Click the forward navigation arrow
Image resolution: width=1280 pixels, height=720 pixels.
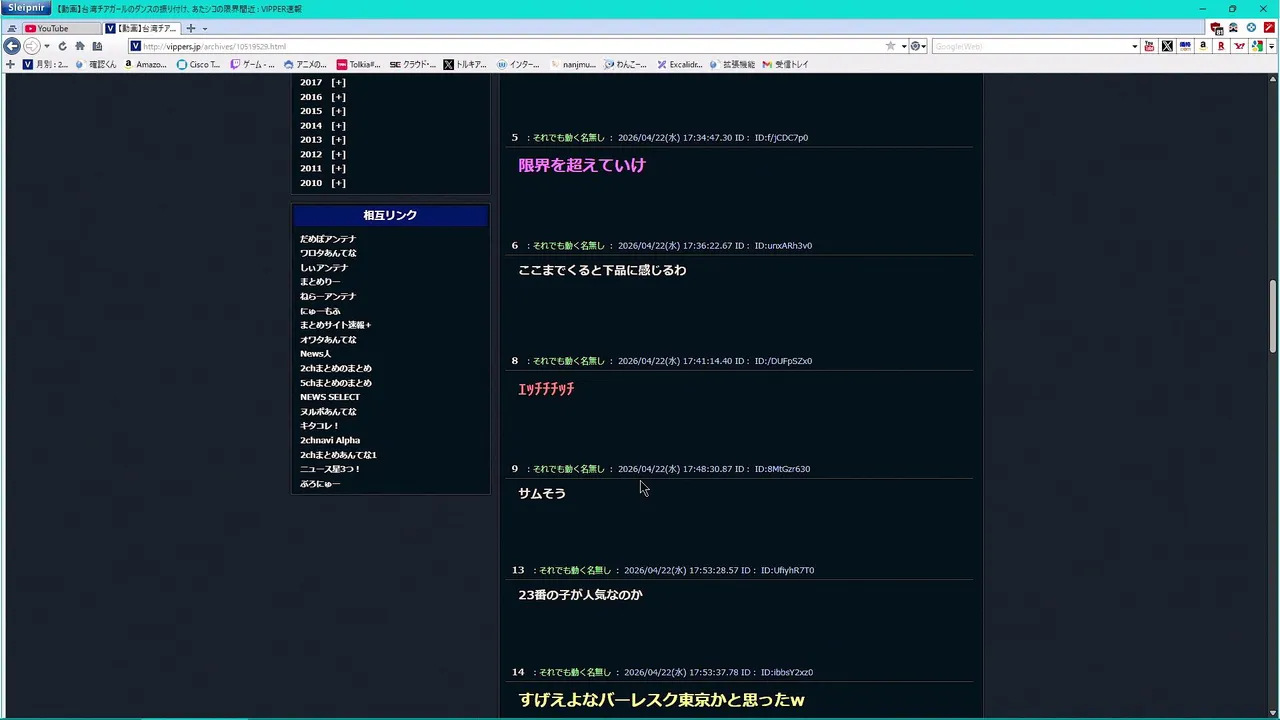(31, 46)
